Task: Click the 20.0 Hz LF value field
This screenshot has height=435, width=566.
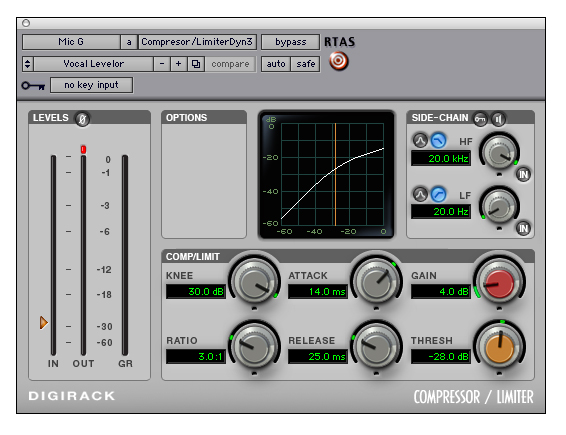Action: point(441,212)
